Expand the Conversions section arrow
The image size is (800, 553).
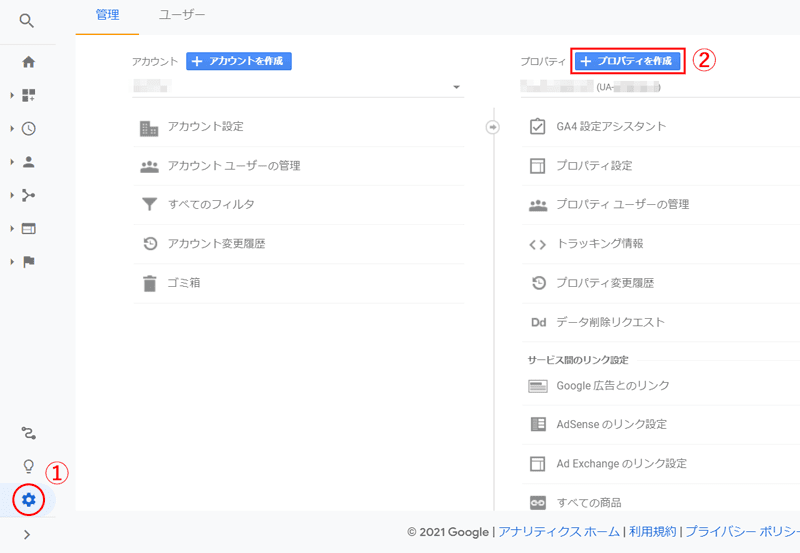tap(12, 262)
